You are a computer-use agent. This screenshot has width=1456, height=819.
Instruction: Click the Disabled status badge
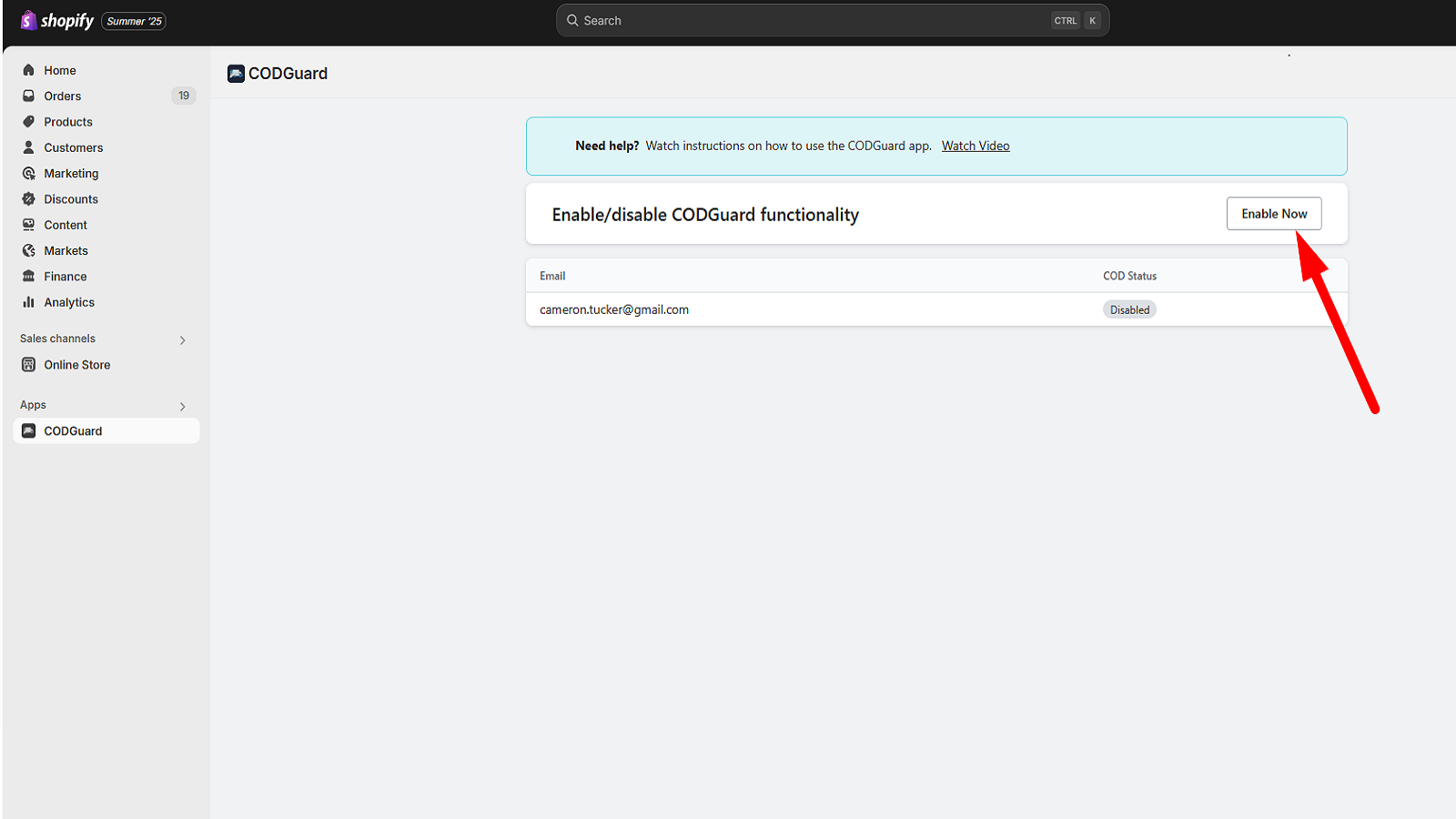click(1129, 309)
